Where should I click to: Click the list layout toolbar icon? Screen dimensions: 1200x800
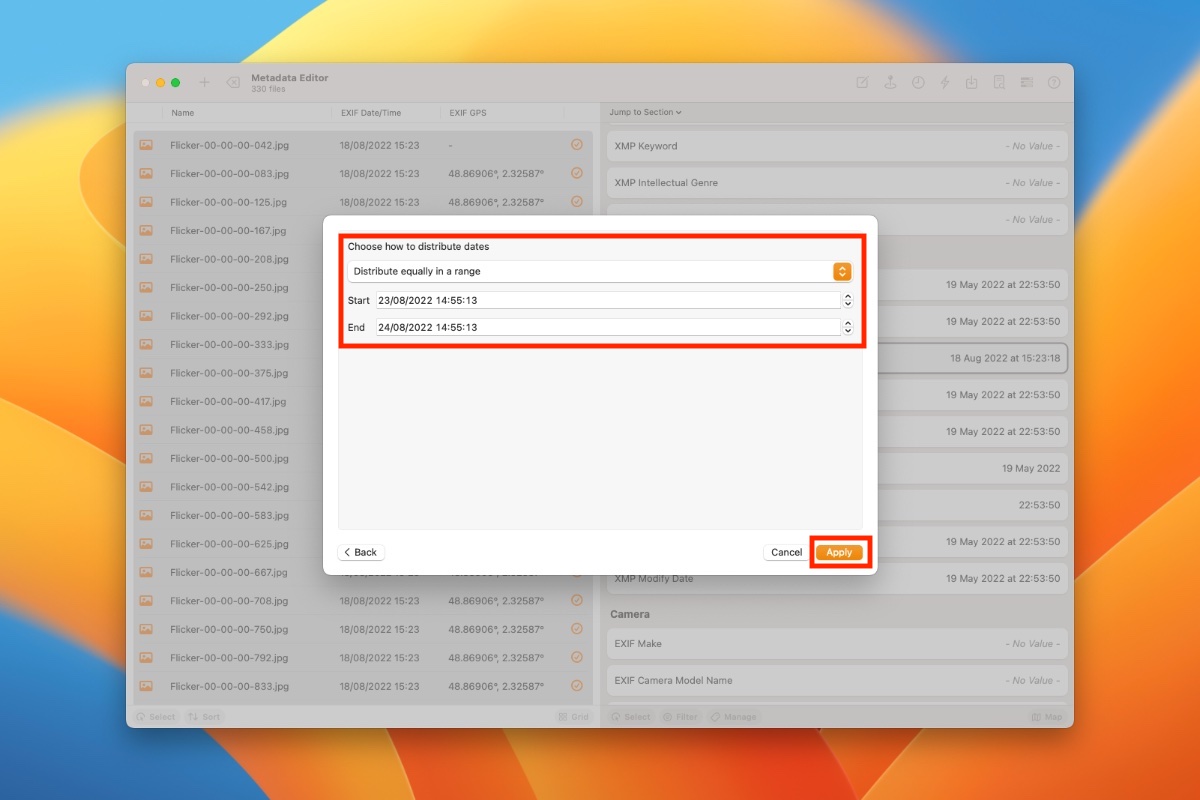1026,83
